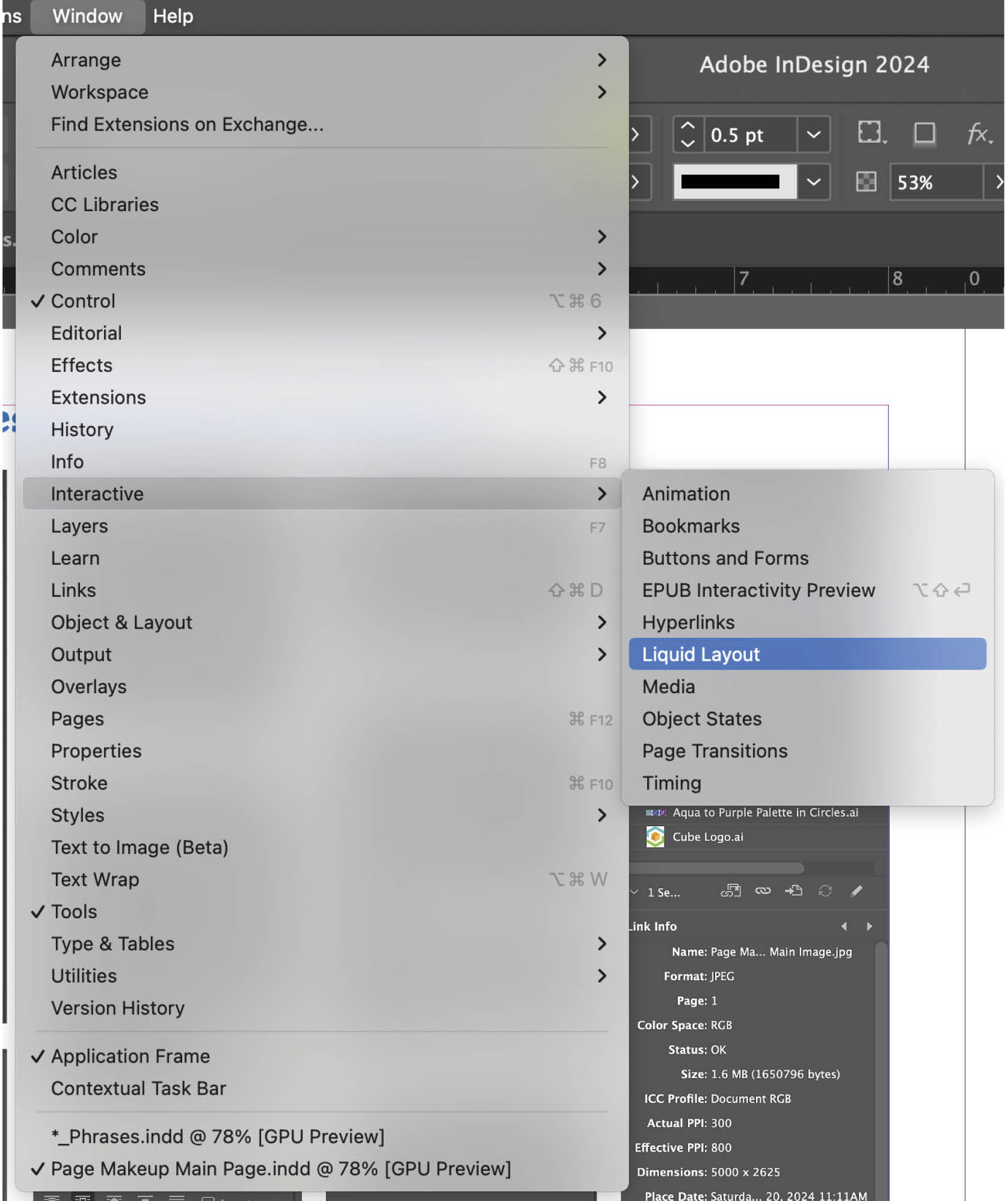1008x1201 pixels.
Task: Click the Edit Original pencil icon
Action: (856, 891)
